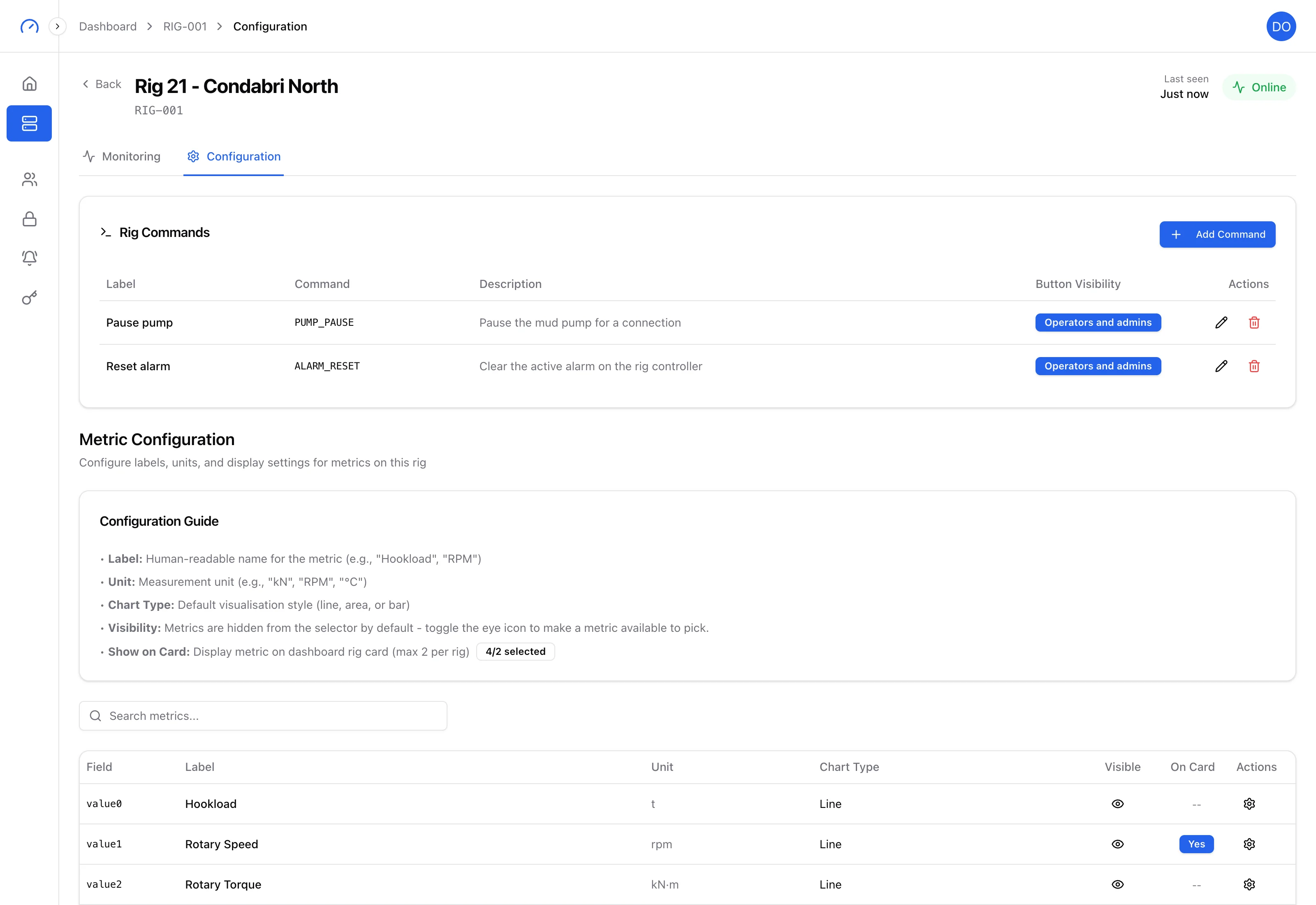Toggle visibility eye for Hookload
The height and width of the screenshot is (905, 1316).
pos(1118,804)
